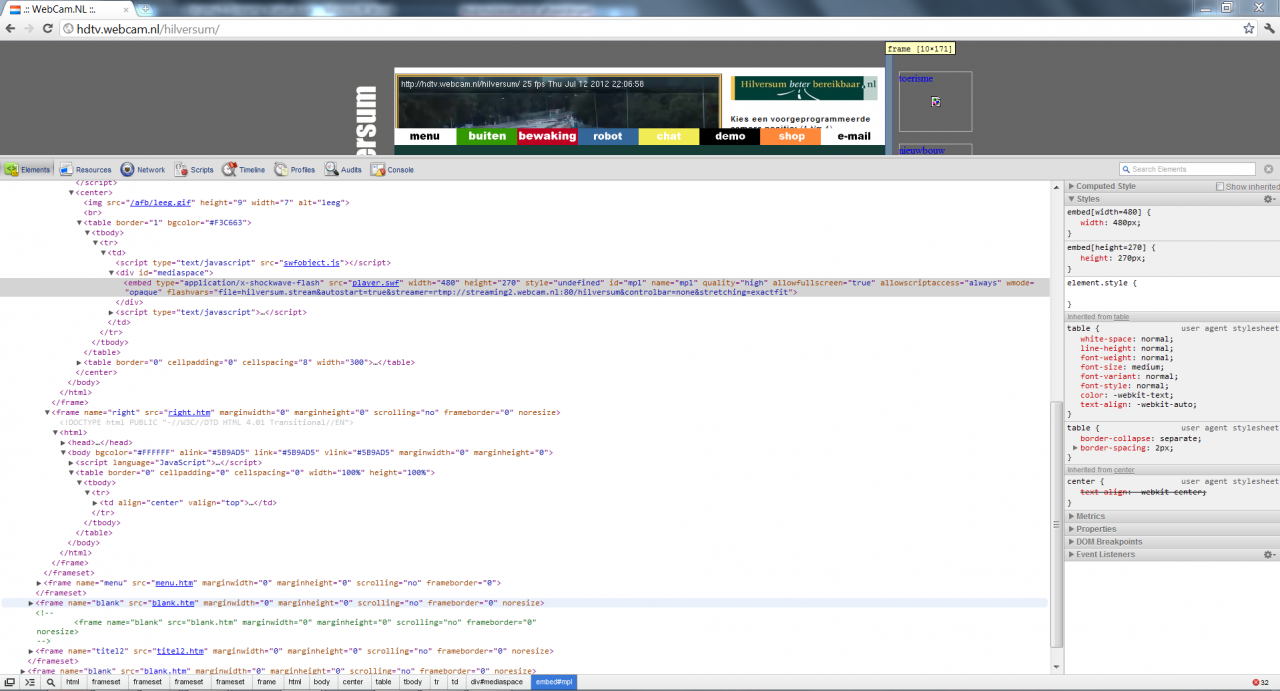1280x691 pixels.
Task: Expand the head node in right frame
Action: click(64, 443)
